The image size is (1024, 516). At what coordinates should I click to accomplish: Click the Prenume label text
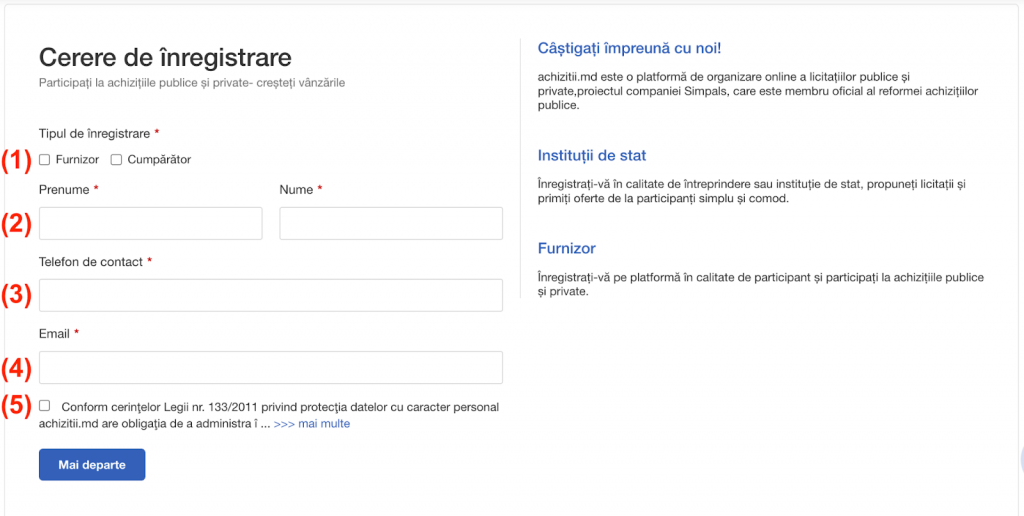pyautogui.click(x=64, y=189)
